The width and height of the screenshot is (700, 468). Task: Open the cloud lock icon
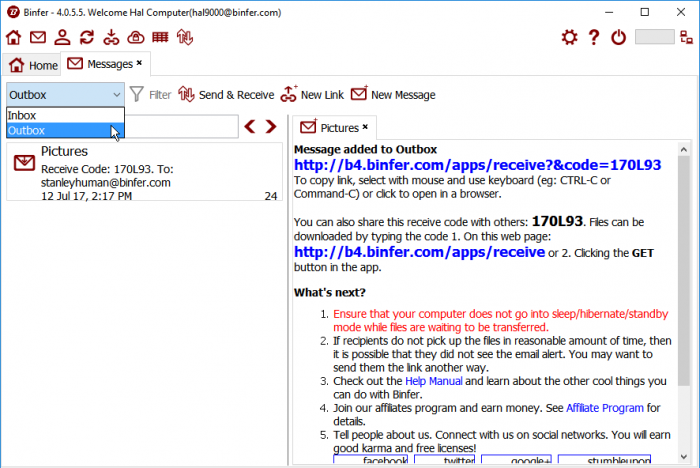tap(136, 38)
